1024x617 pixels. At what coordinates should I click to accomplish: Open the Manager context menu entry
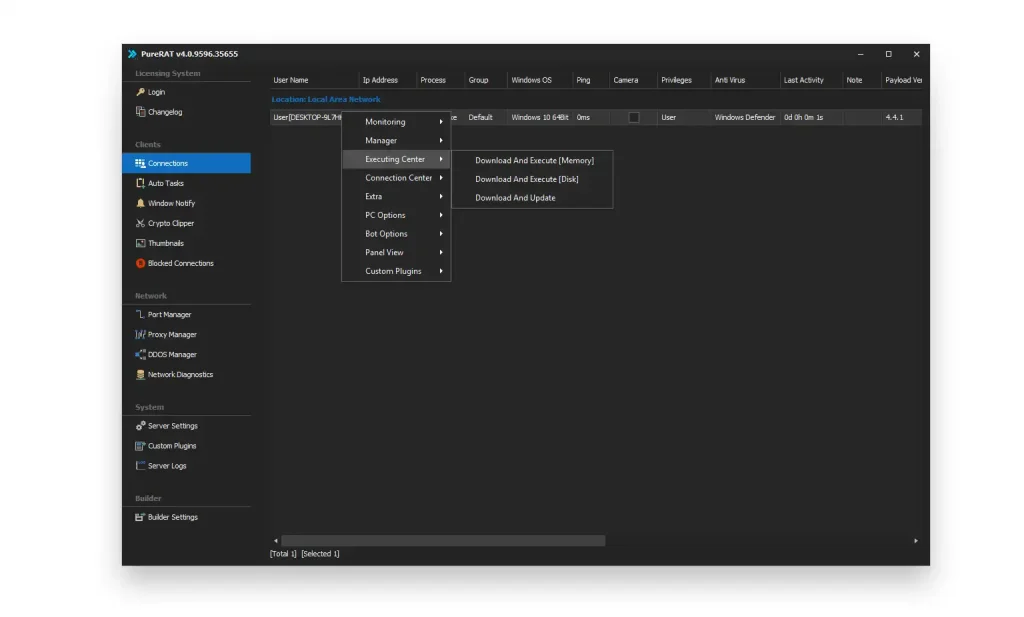tap(381, 141)
